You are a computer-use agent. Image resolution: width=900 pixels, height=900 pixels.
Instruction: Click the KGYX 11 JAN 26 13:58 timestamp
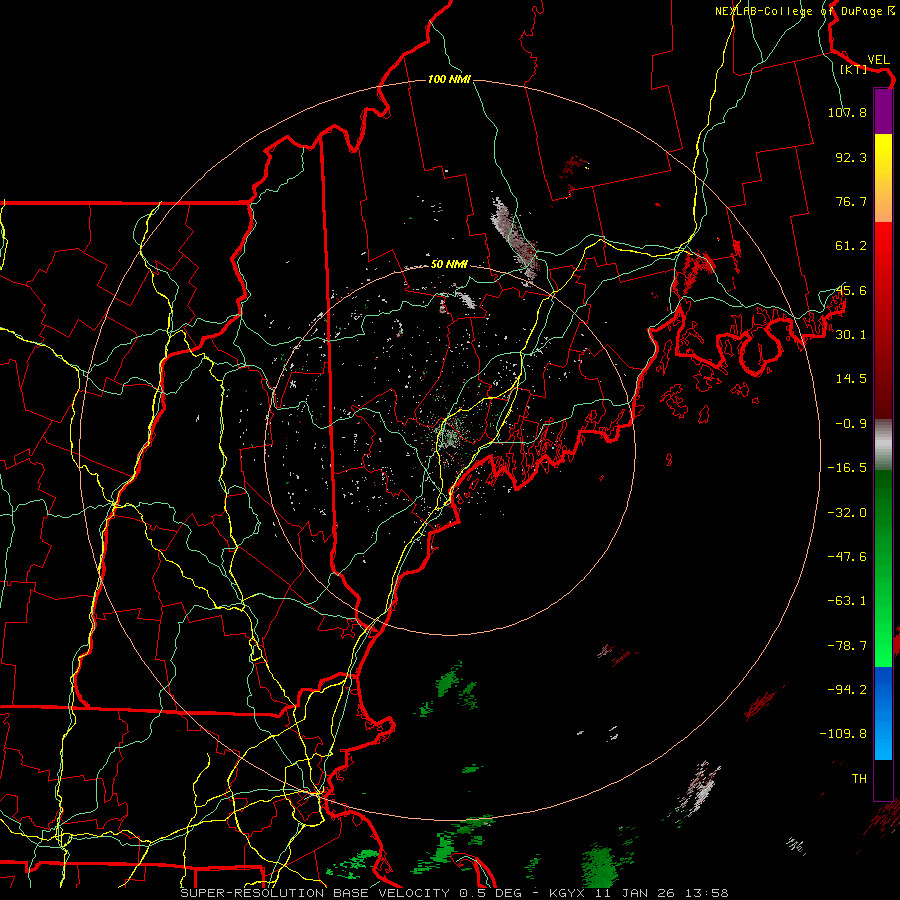[x=639, y=893]
